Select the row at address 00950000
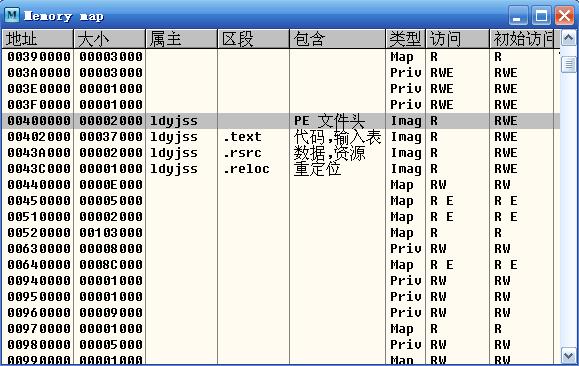579x366 pixels. click(x=281, y=297)
